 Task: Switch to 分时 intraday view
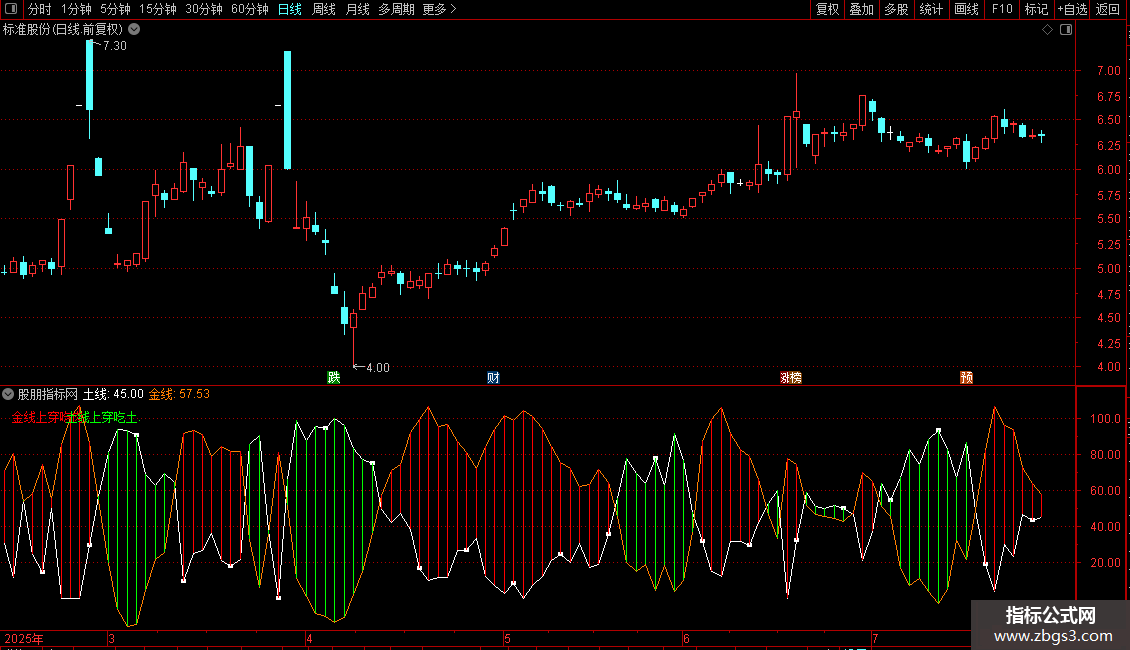(40, 9)
